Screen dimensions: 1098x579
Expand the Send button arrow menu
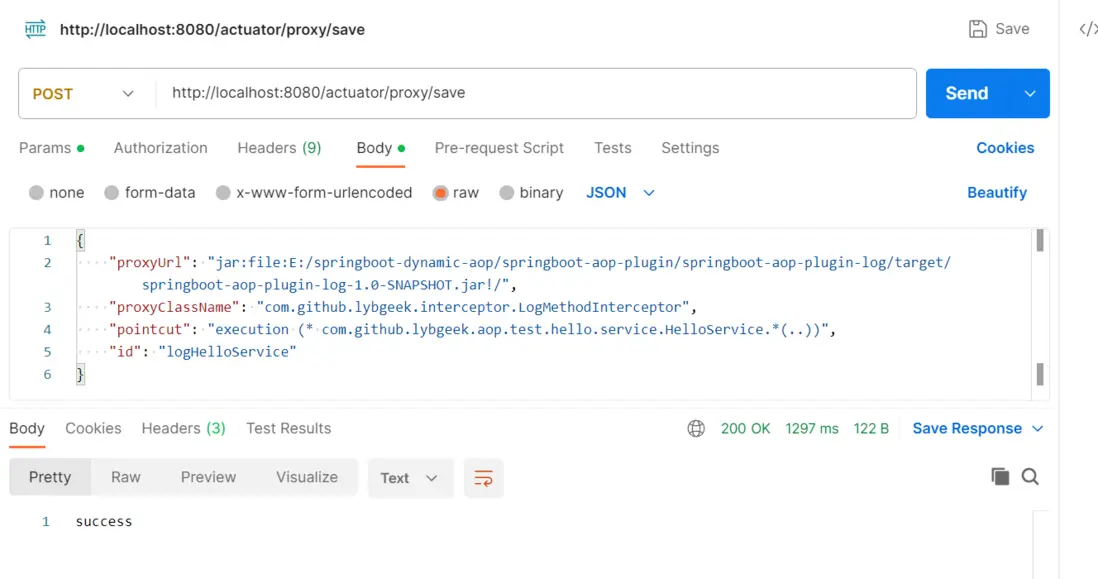[1030, 94]
